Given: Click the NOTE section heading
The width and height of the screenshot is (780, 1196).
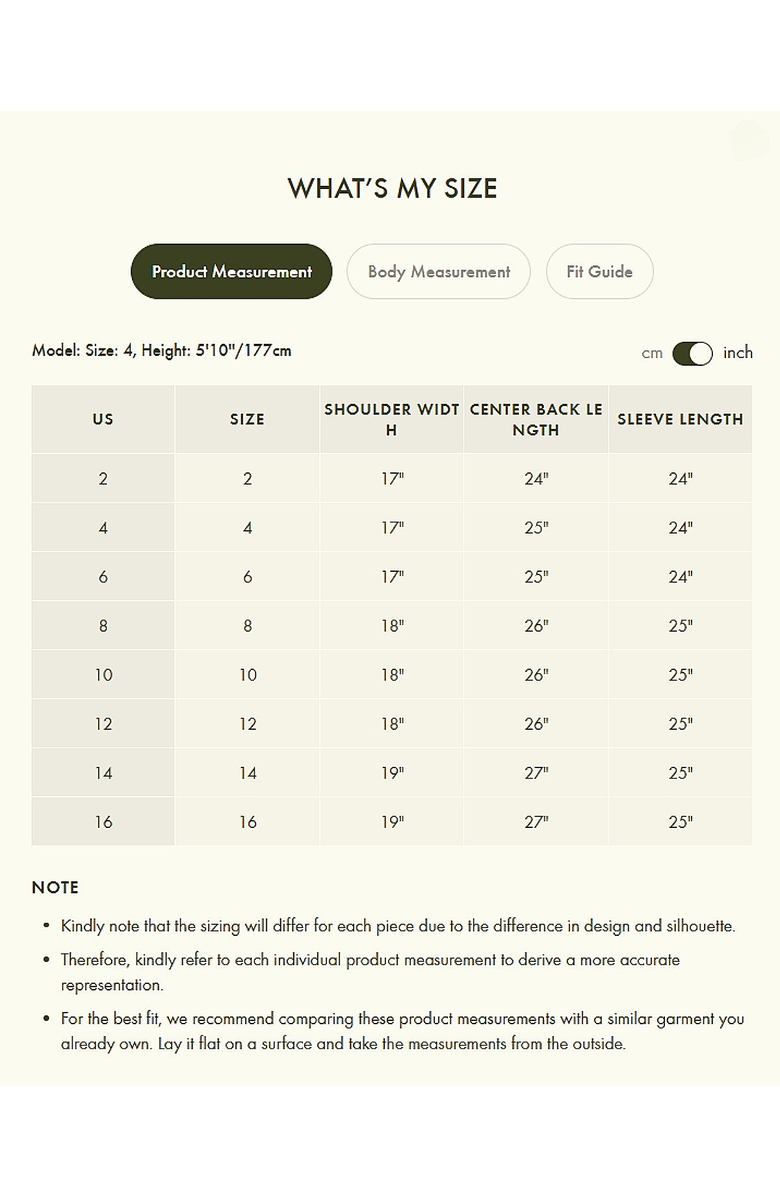Looking at the screenshot, I should click(55, 887).
